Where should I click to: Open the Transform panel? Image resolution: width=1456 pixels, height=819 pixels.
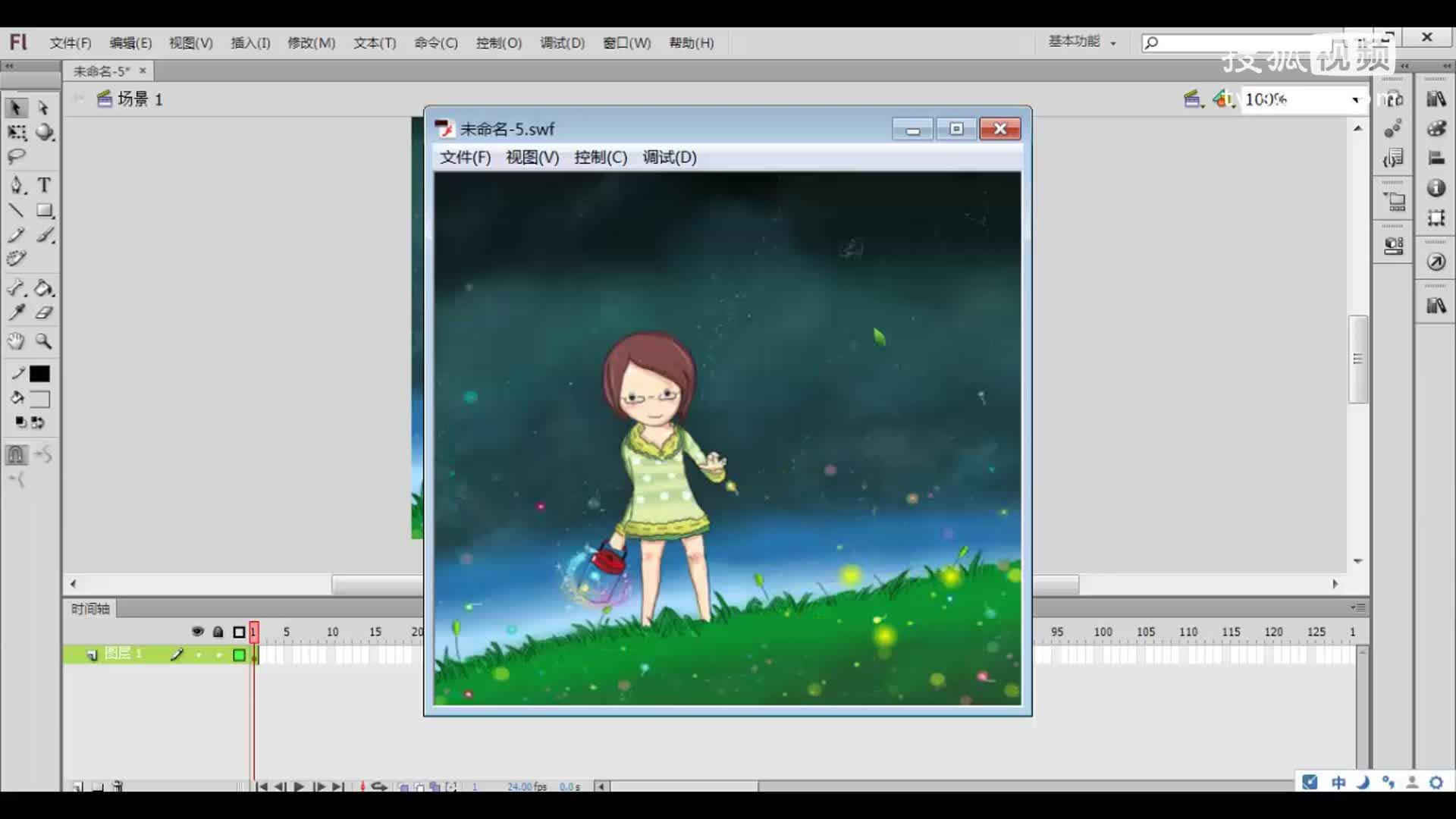tap(1436, 218)
